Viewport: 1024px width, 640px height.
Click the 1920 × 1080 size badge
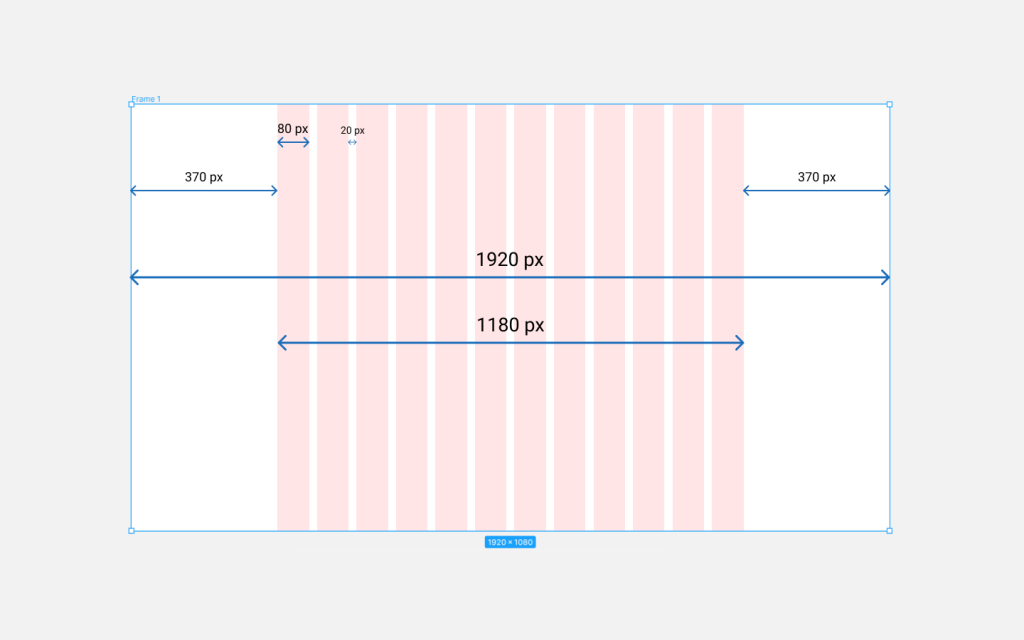coord(510,542)
